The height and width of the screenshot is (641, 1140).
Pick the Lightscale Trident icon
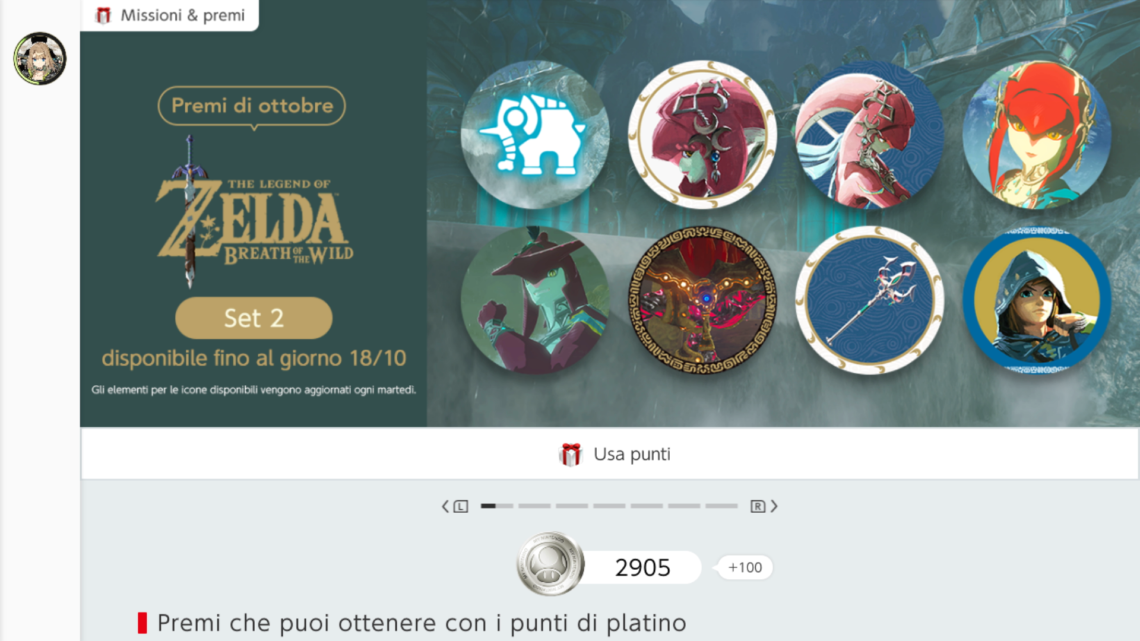point(870,300)
